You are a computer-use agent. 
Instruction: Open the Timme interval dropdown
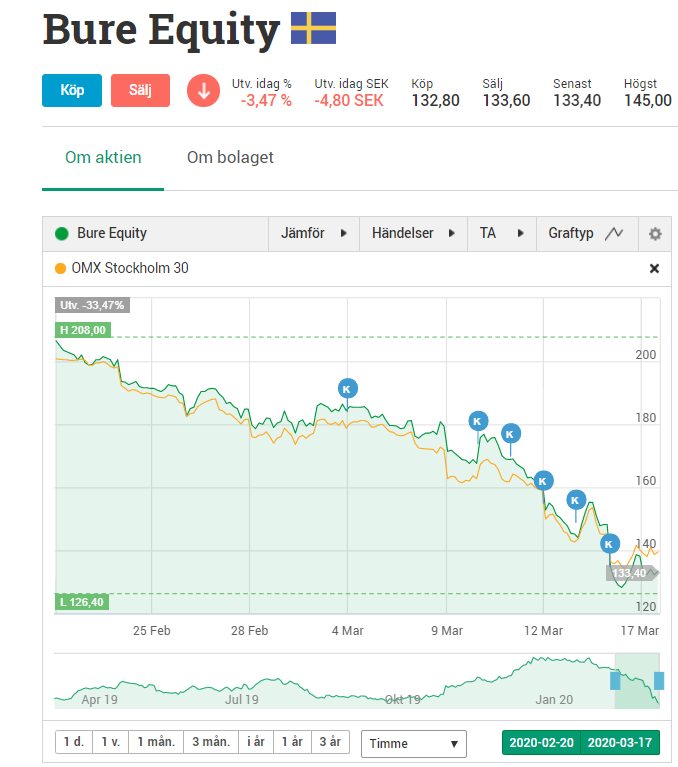[x=414, y=744]
